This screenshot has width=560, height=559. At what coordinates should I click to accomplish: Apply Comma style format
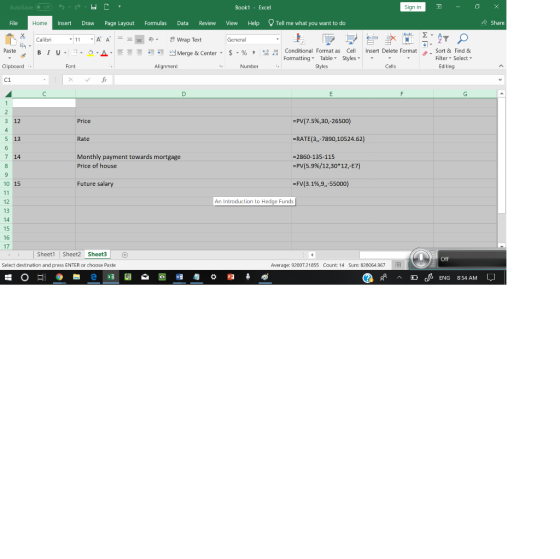[x=254, y=53]
